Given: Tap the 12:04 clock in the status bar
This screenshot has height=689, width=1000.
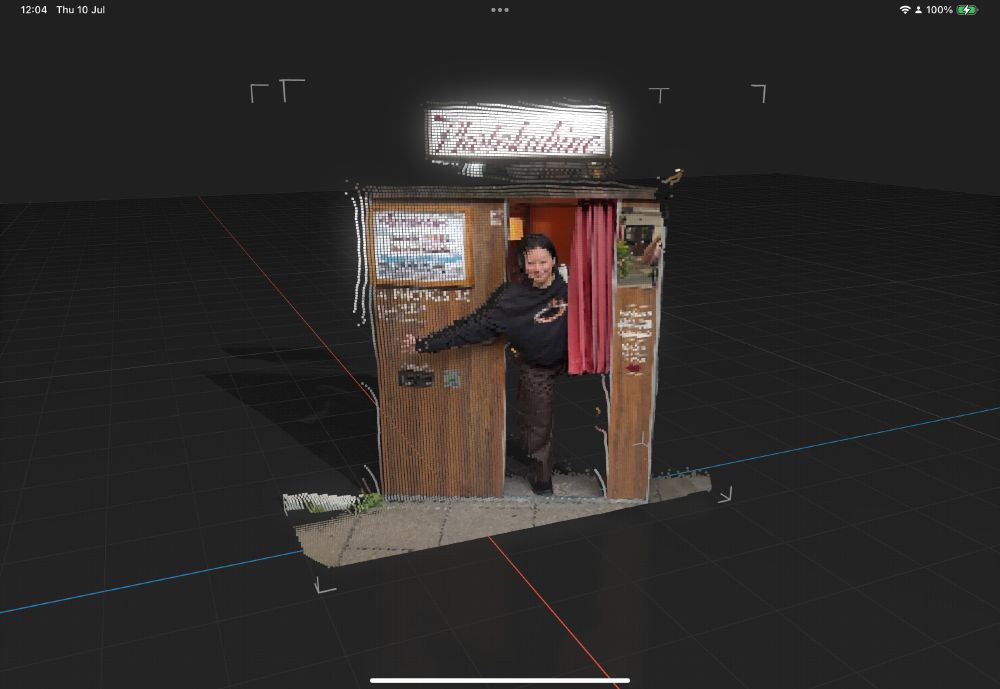Looking at the screenshot, I should point(34,10).
